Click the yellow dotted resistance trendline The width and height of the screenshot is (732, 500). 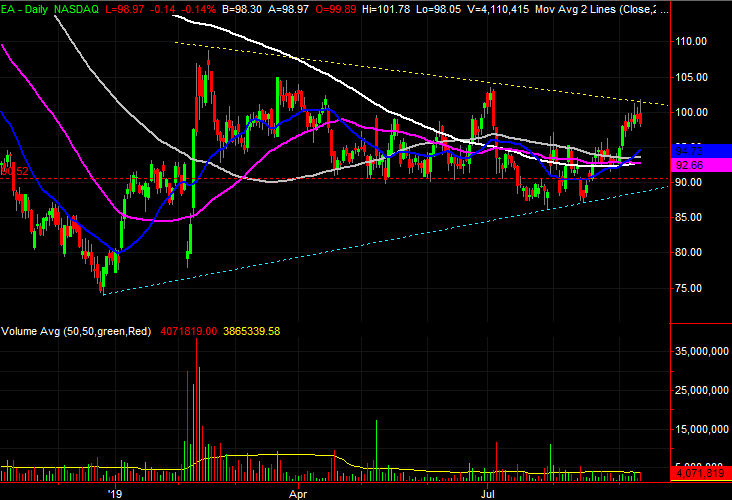[420, 73]
